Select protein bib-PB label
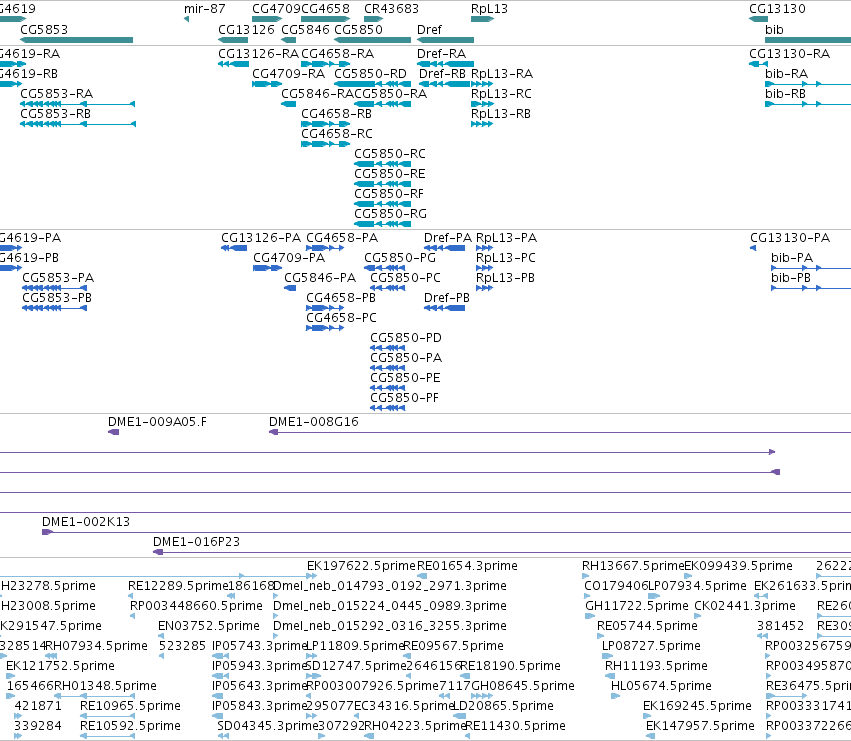 (791, 278)
